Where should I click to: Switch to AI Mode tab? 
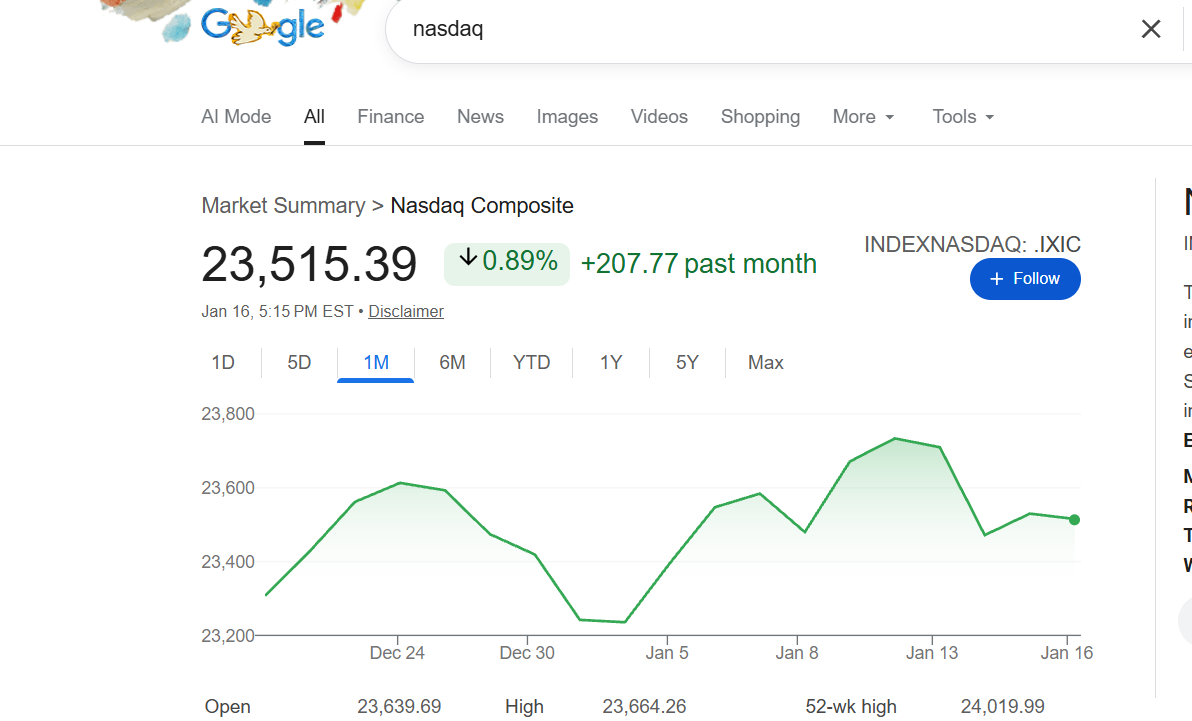coord(236,117)
